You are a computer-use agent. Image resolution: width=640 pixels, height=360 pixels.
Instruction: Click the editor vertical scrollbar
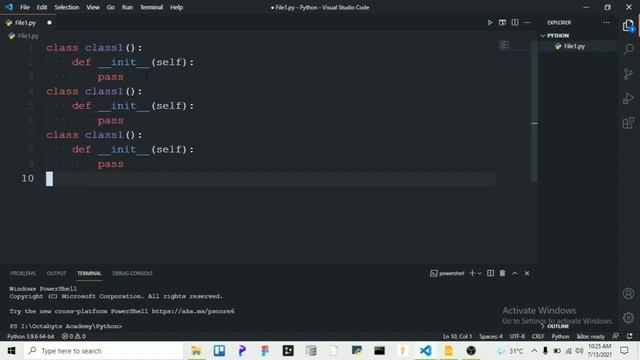534,110
